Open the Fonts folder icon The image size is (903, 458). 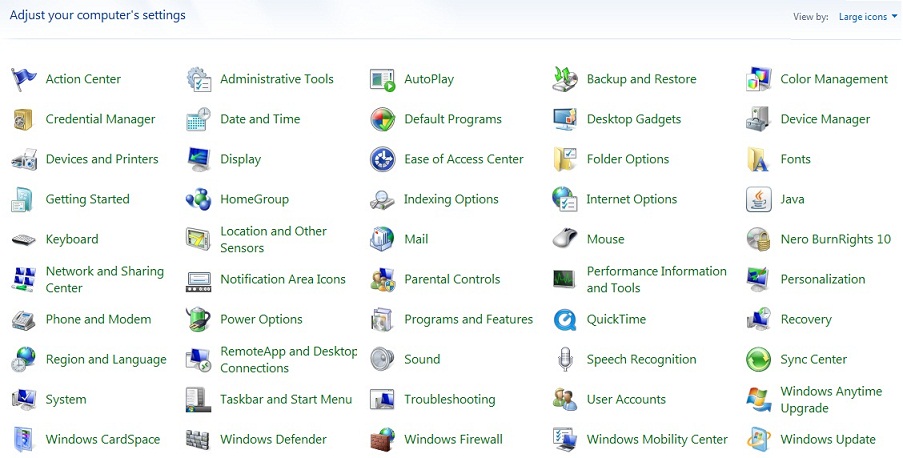pos(758,160)
